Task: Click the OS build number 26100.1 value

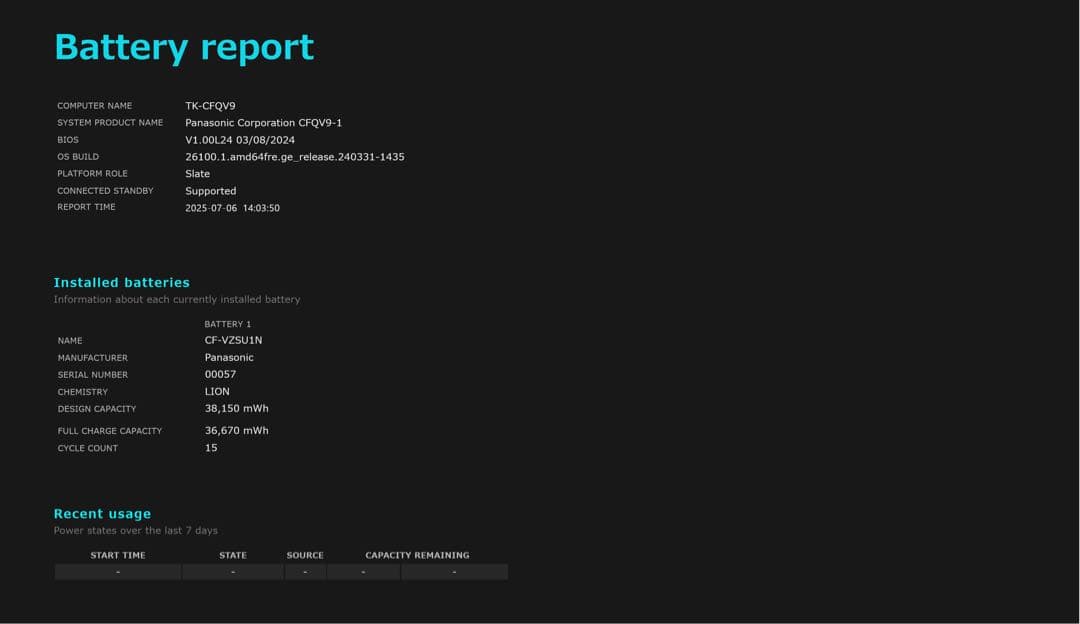Action: pyautogui.click(x=294, y=157)
